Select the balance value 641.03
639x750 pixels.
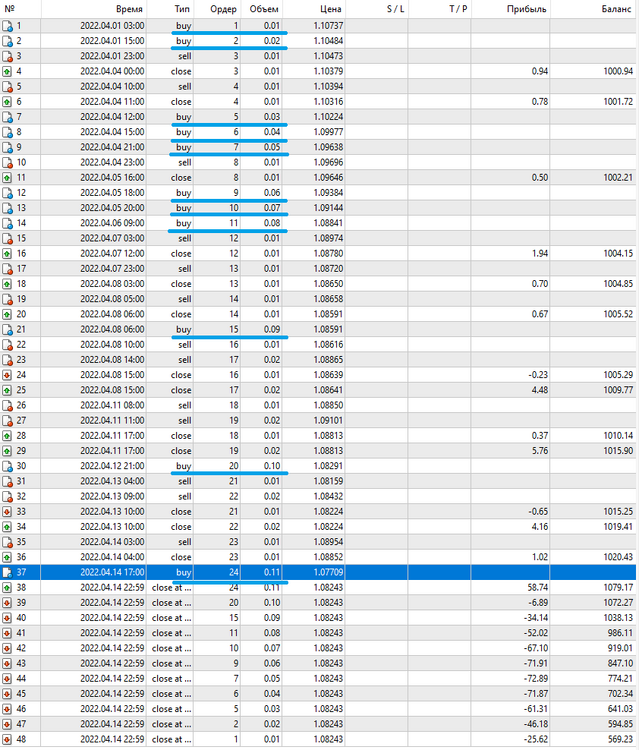(x=620, y=709)
